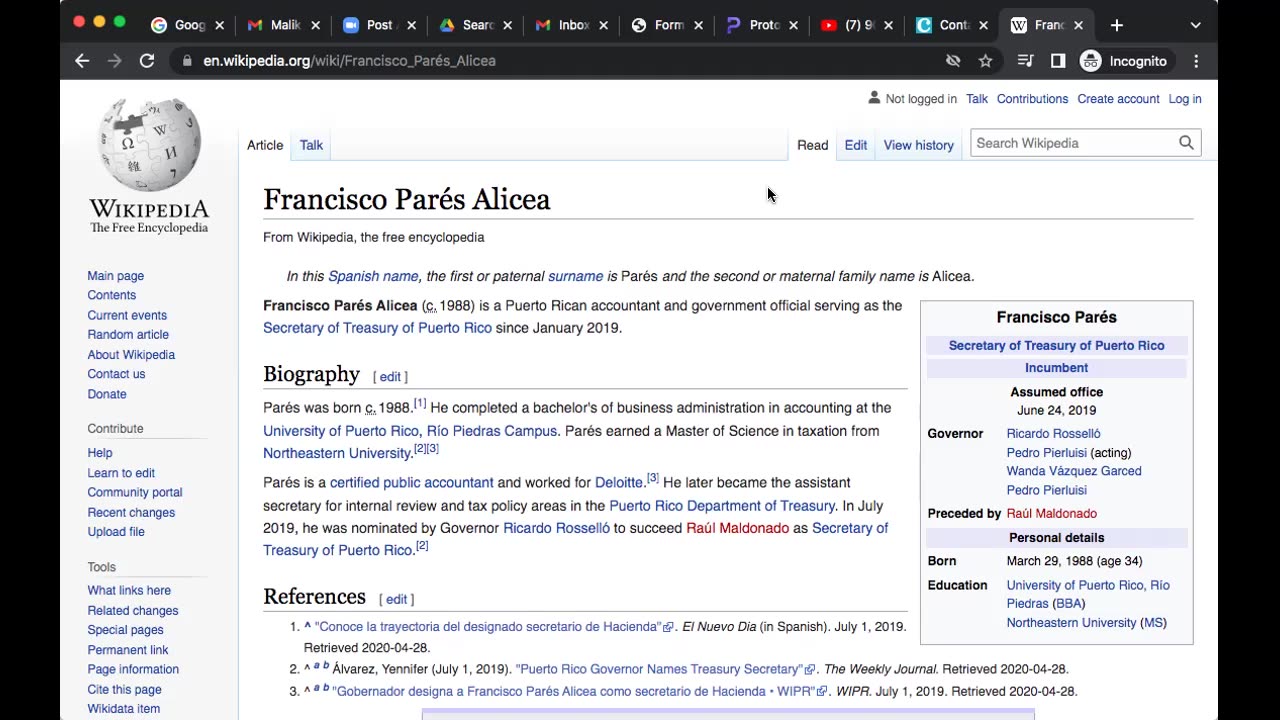Open Recent changes in sidebar

131,513
